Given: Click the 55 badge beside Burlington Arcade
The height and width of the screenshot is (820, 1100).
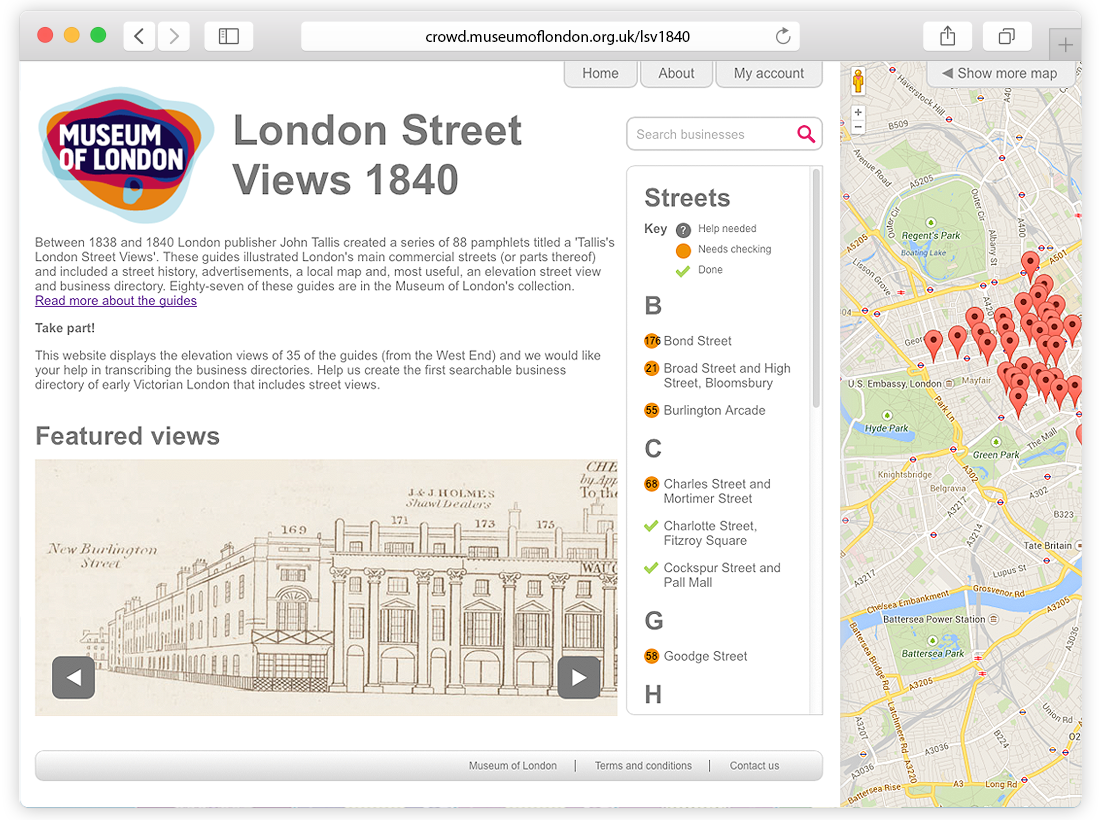Looking at the screenshot, I should 652,410.
